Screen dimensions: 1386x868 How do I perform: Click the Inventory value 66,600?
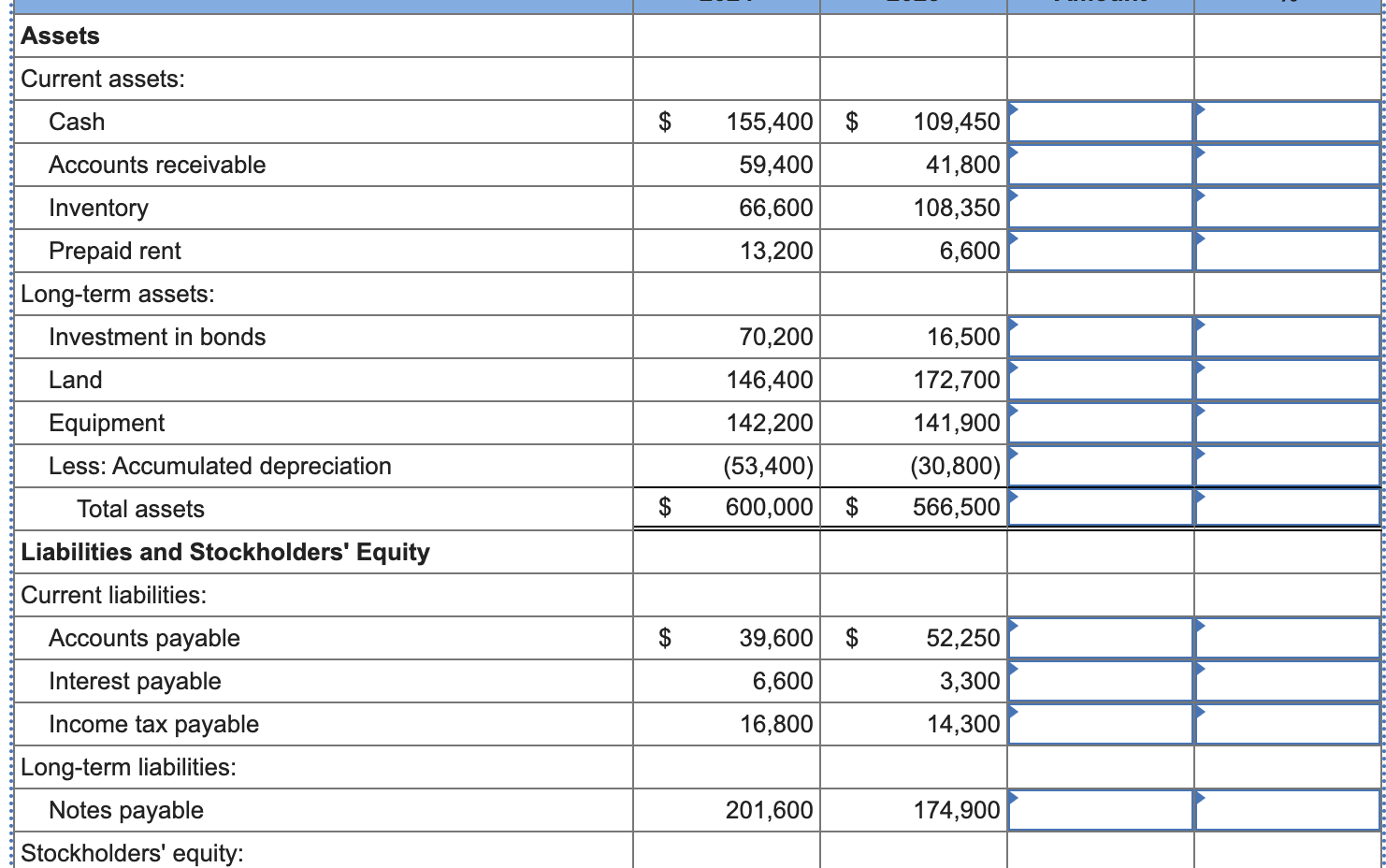[x=776, y=208]
